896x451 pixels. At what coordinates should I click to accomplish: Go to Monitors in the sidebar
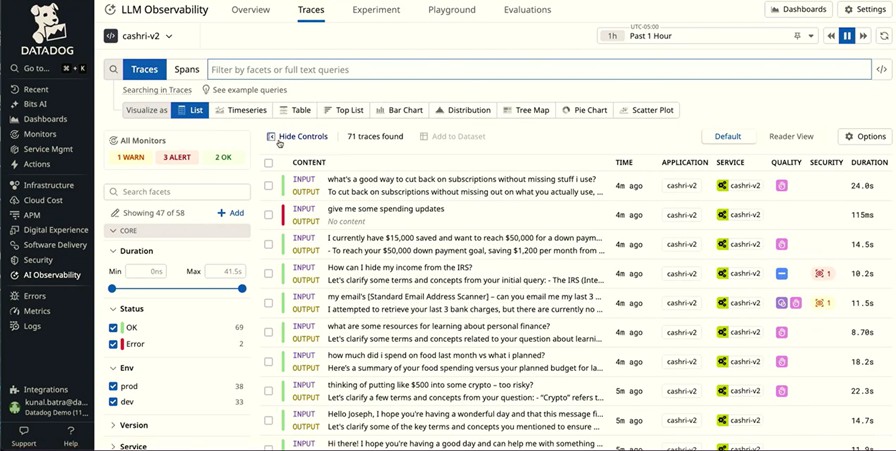(x=39, y=134)
